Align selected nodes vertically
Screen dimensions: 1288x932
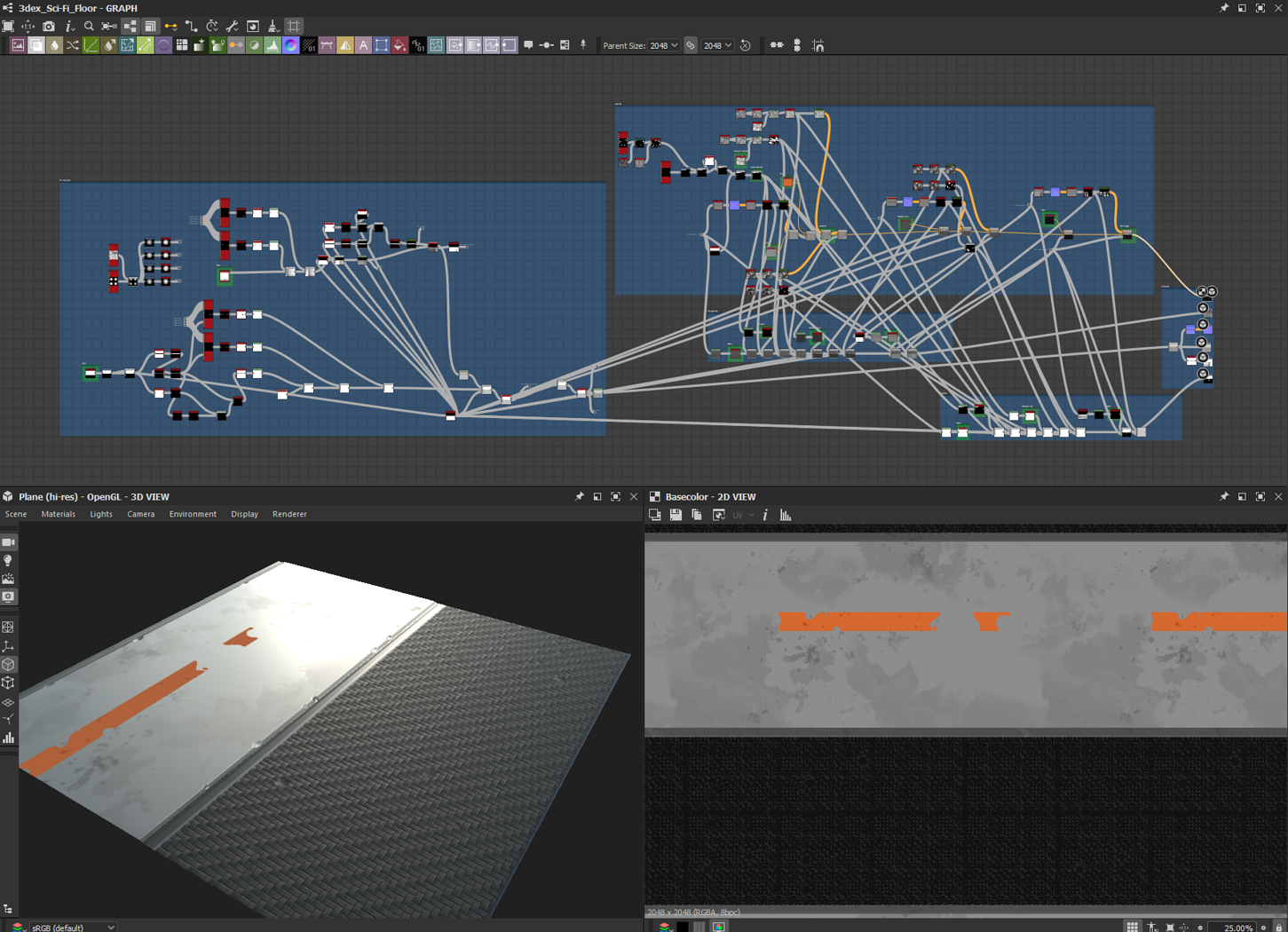[x=797, y=45]
